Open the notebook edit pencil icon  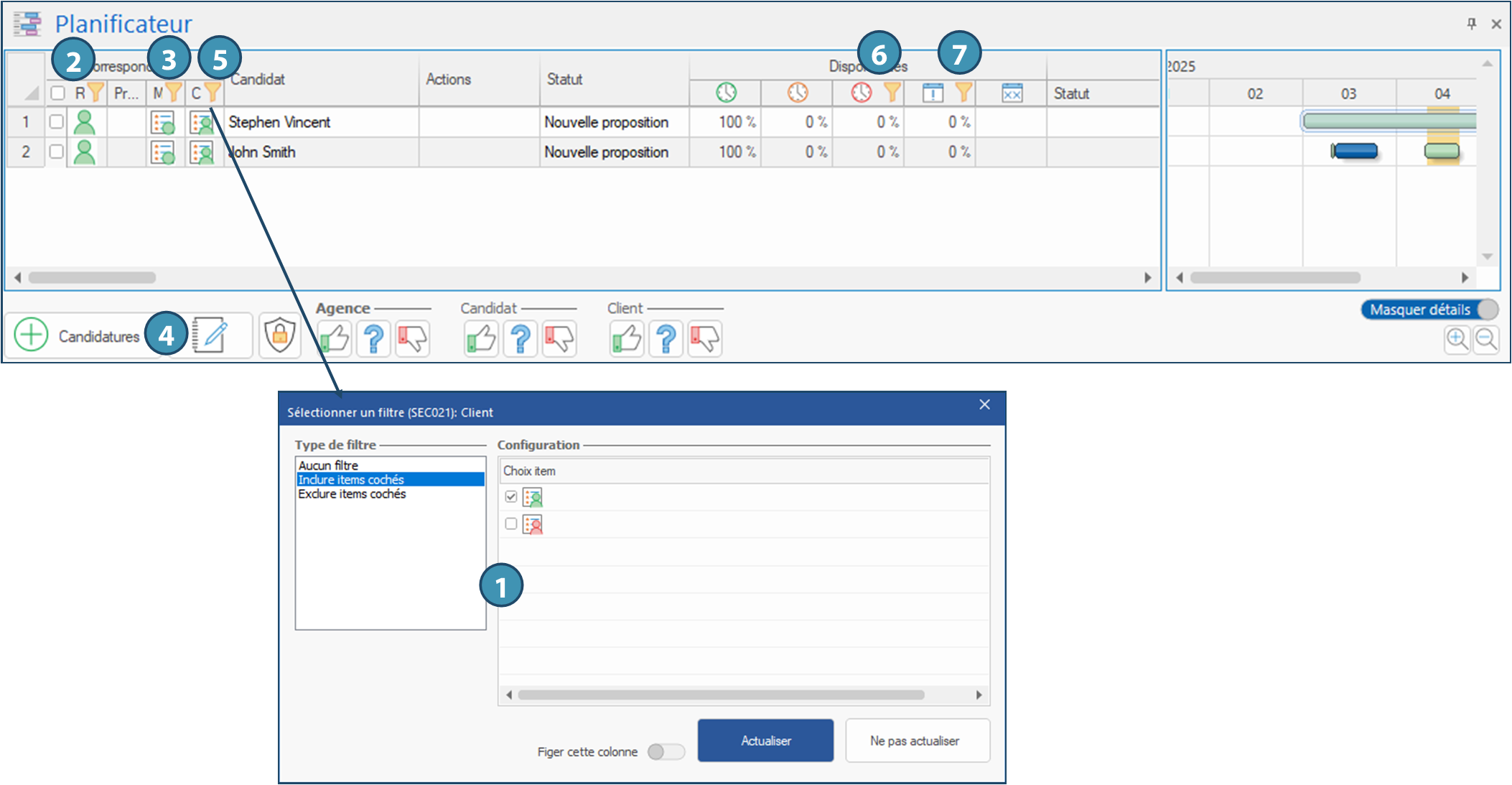210,335
